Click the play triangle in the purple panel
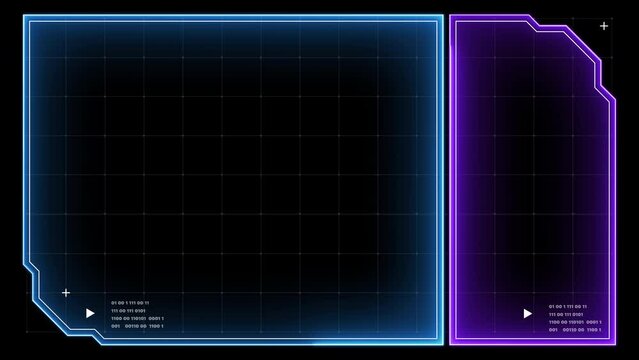The image size is (639, 360). tap(528, 314)
